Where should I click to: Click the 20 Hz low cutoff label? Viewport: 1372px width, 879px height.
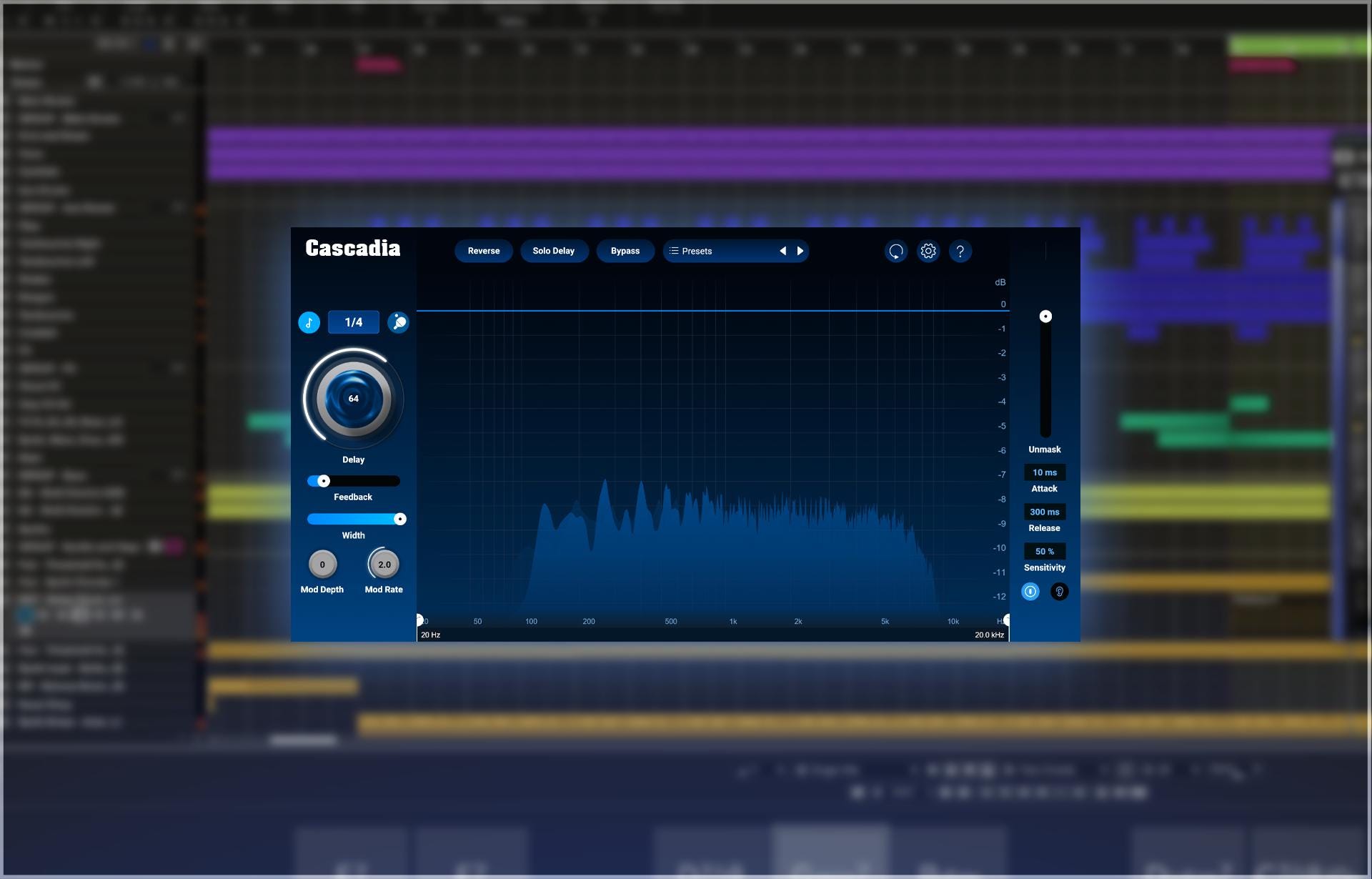431,635
